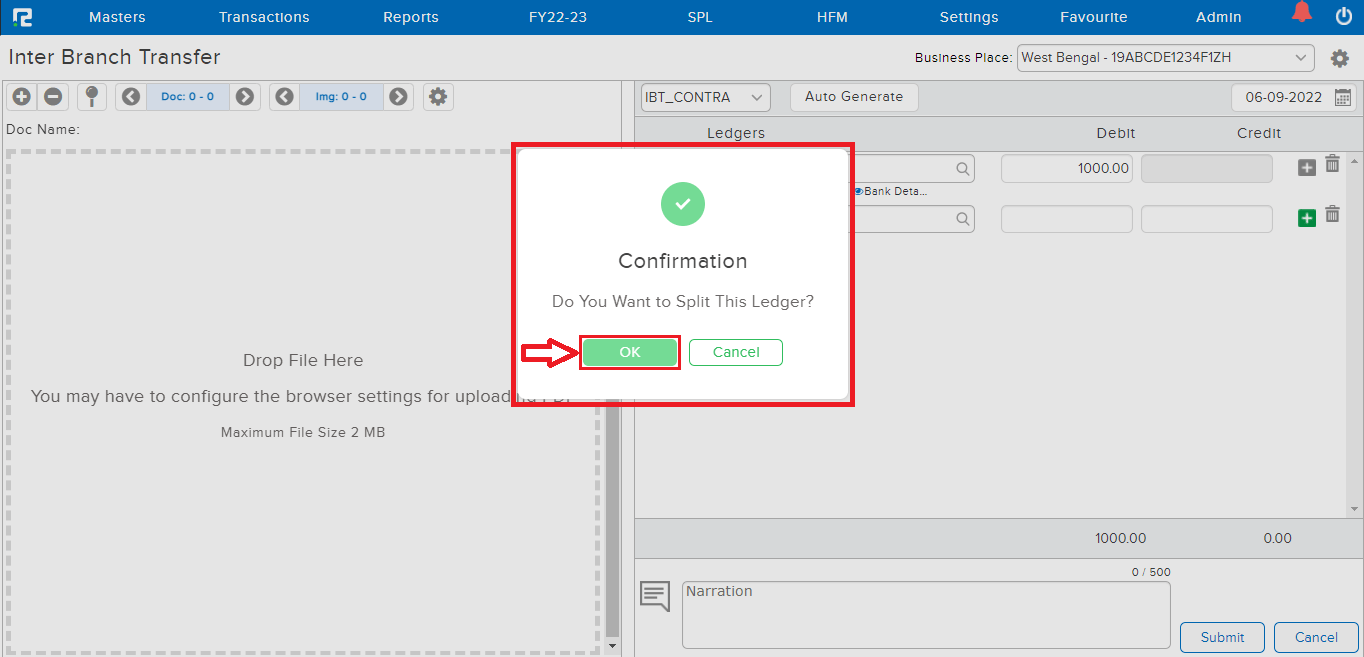Confirm ledger split with OK button
Viewport: 1364px width, 657px height.
tap(630, 352)
